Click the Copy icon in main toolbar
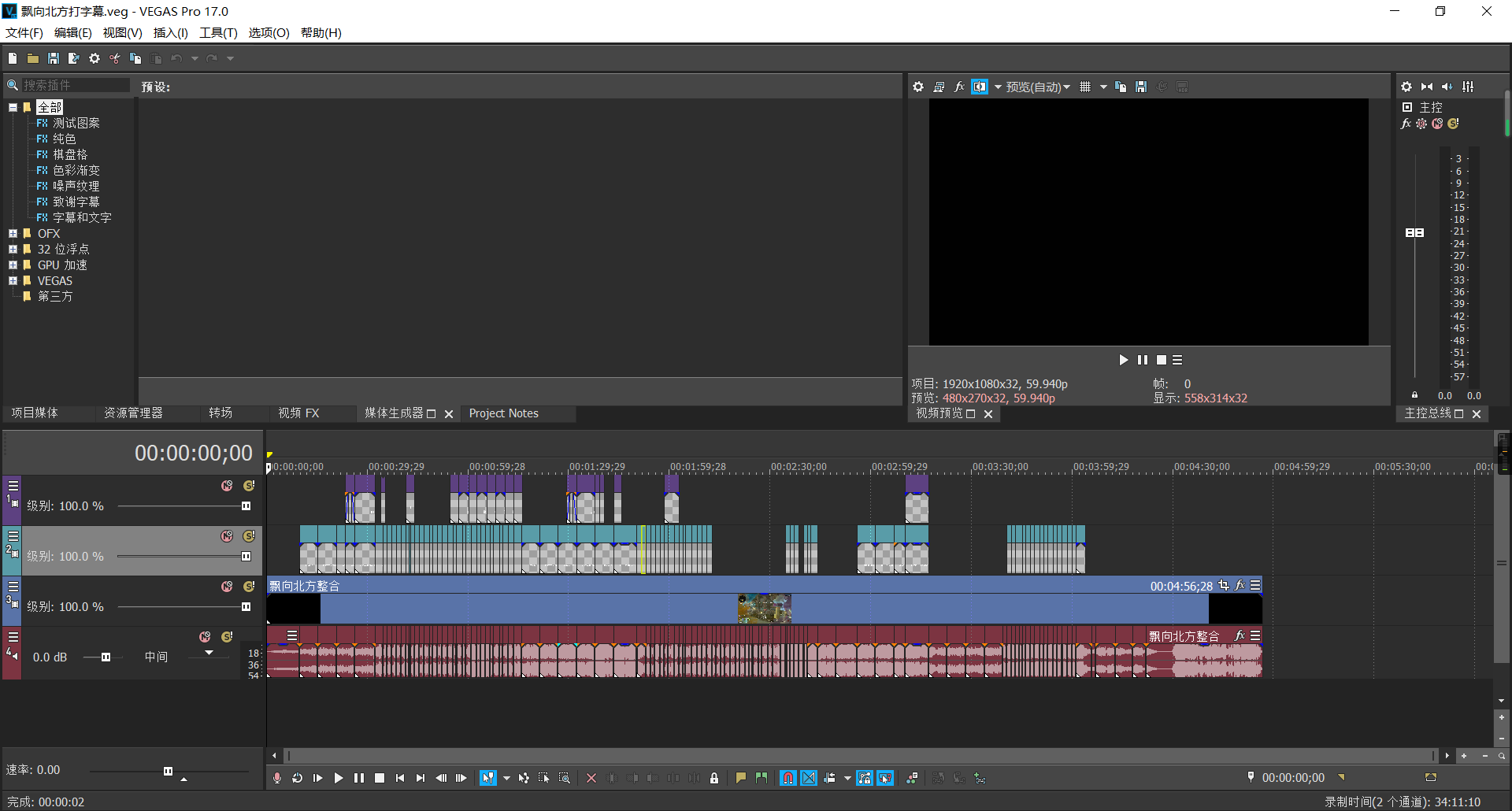The width and height of the screenshot is (1512, 811). (135, 58)
